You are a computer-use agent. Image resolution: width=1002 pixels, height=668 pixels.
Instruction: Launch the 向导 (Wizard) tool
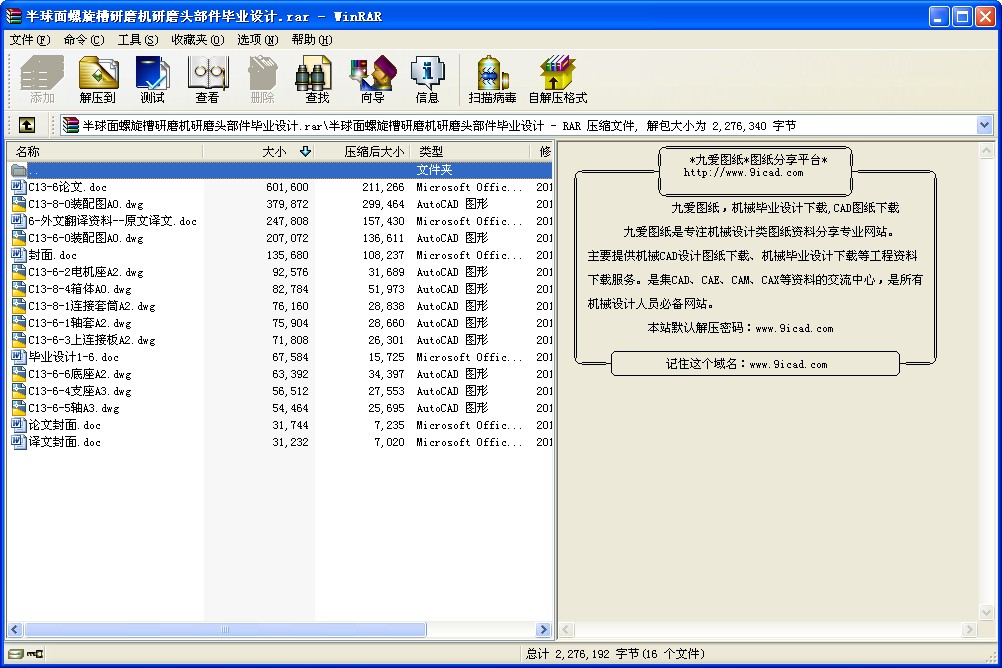[x=373, y=79]
